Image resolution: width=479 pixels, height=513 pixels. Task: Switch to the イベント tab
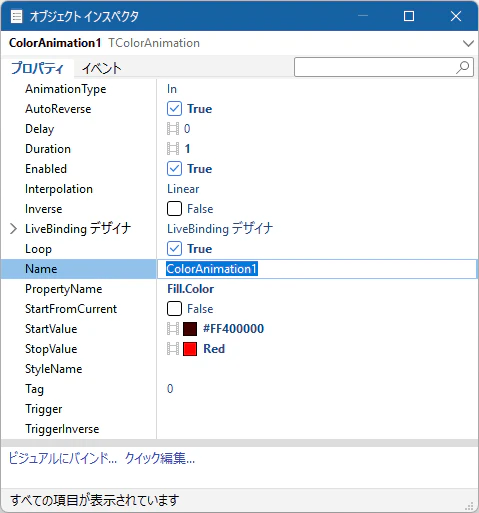pos(101,68)
